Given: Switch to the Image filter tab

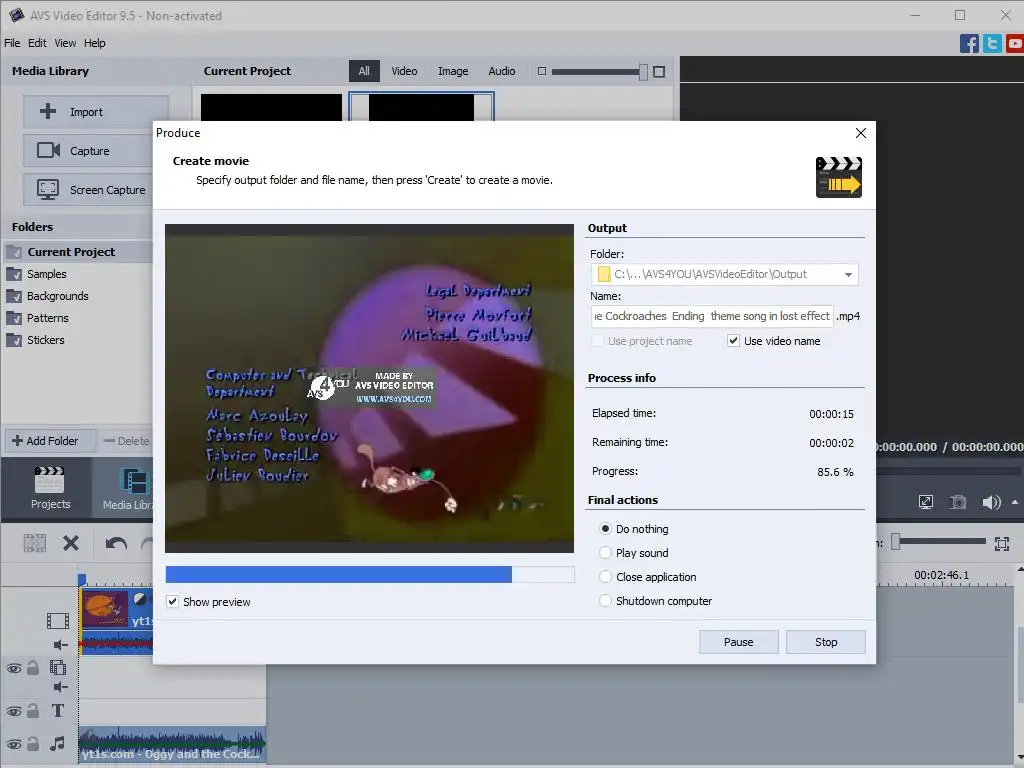Looking at the screenshot, I should click(x=453, y=71).
